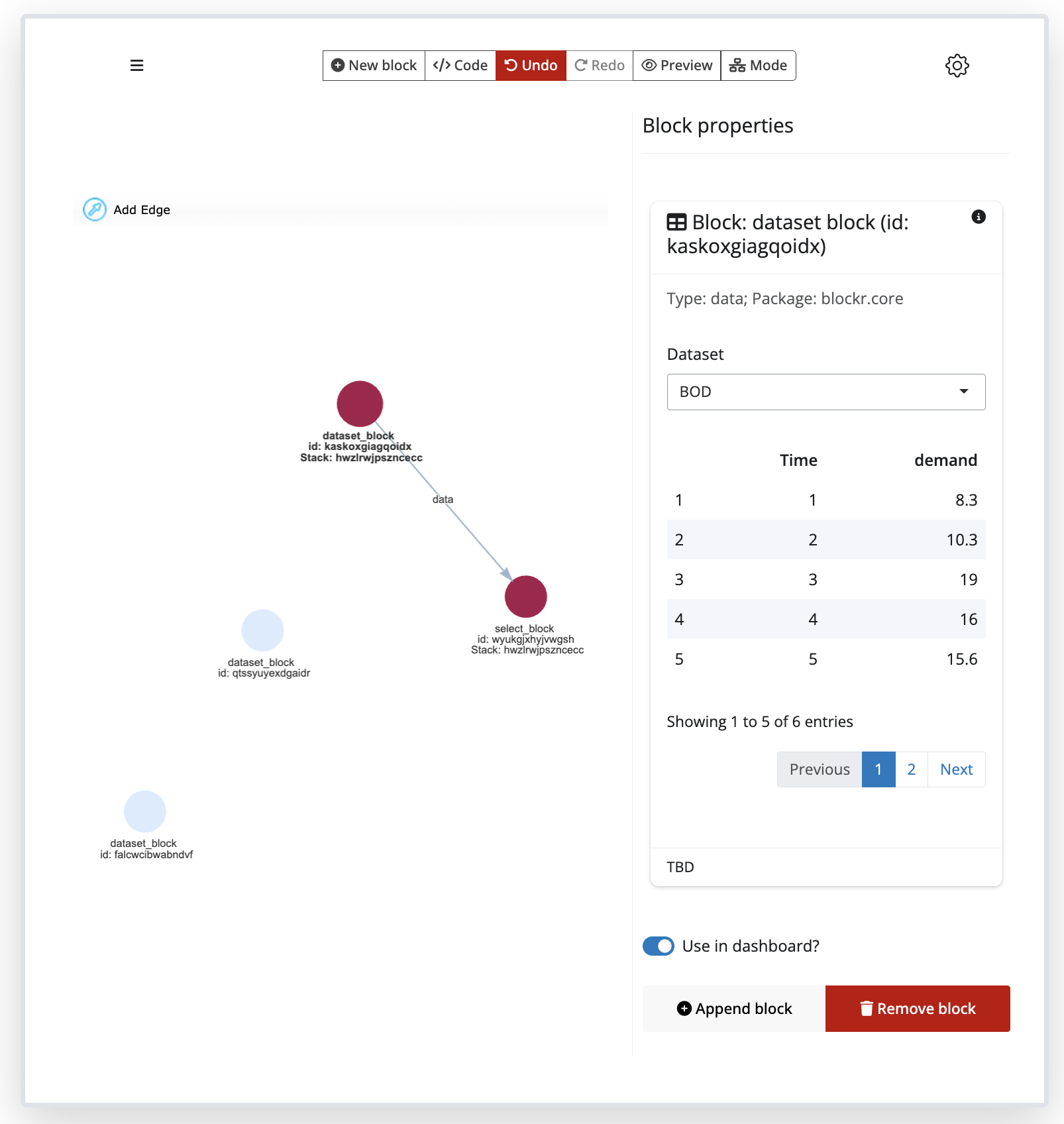The height and width of the screenshot is (1124, 1064).
Task: Go to the Next table page
Action: click(955, 769)
